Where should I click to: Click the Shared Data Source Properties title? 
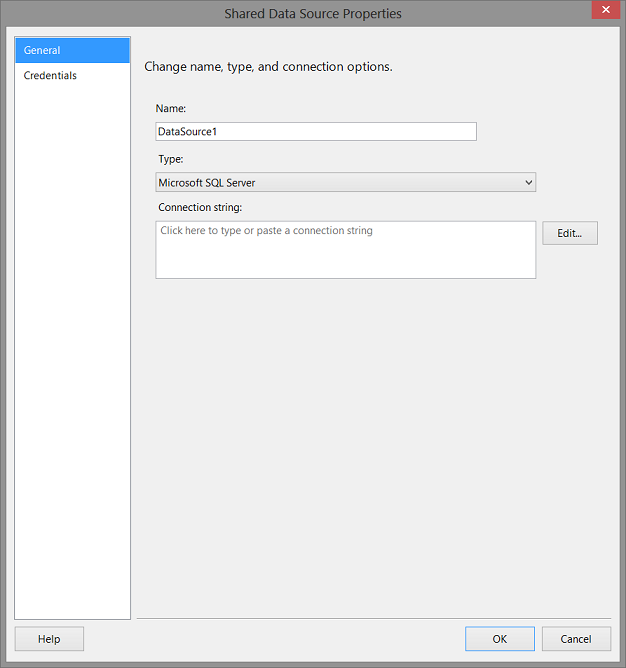pos(313,14)
